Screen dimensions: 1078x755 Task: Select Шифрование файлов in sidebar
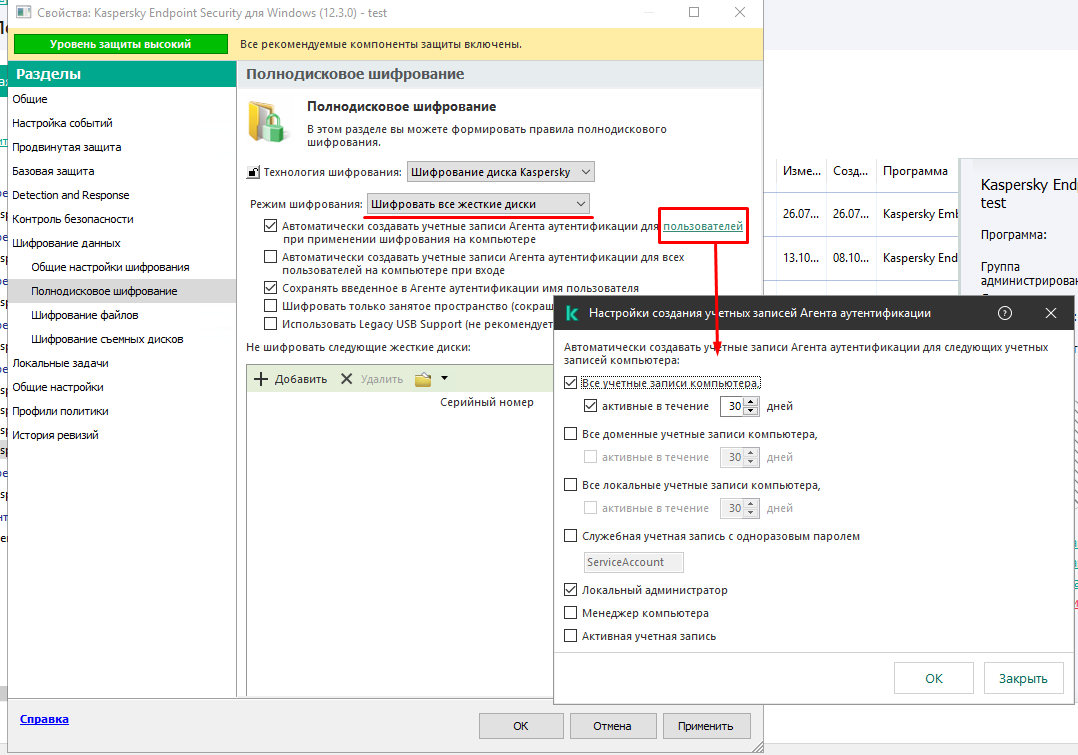85,315
